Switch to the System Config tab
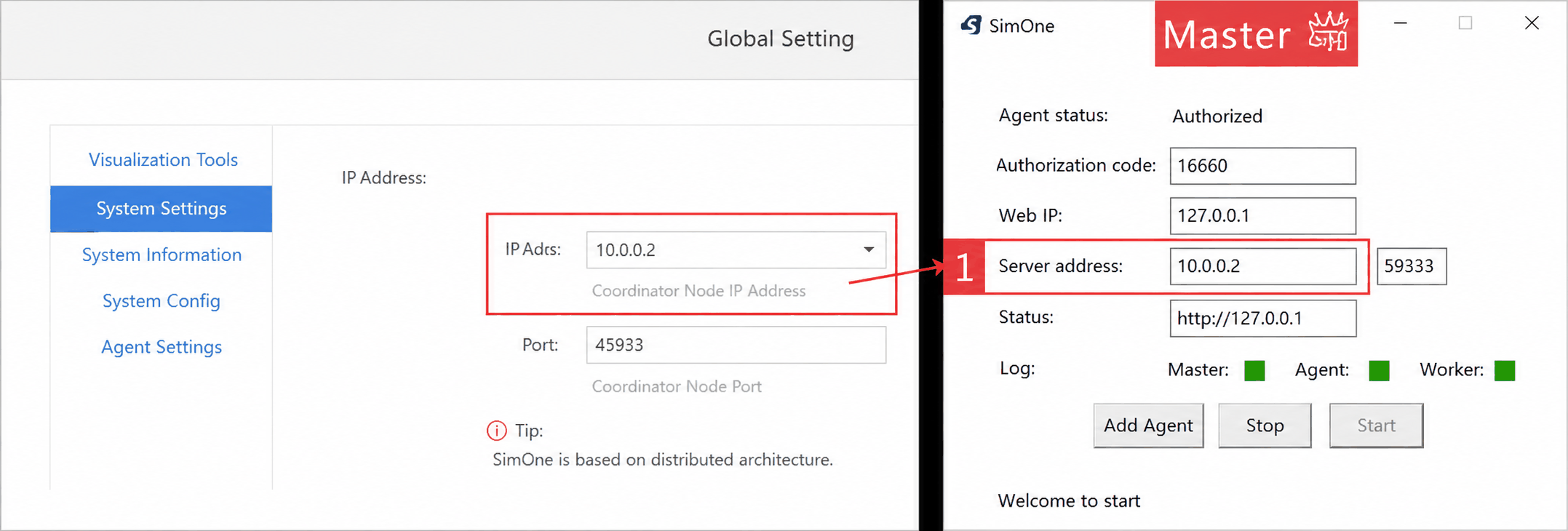 (x=162, y=301)
